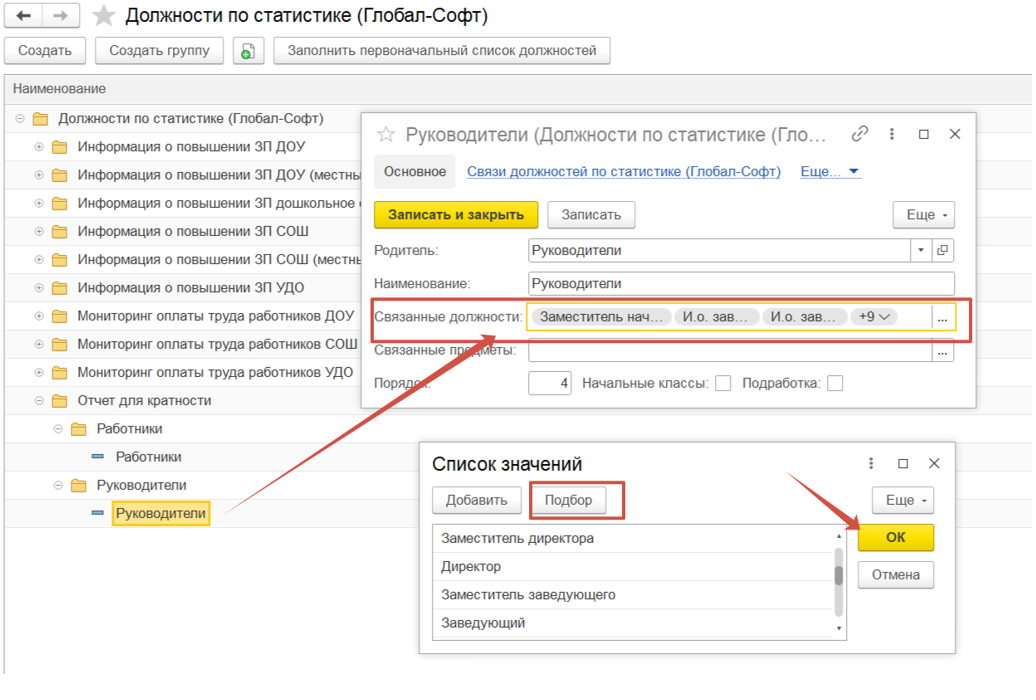
Task: Click the Наименование input field
Action: point(740,284)
